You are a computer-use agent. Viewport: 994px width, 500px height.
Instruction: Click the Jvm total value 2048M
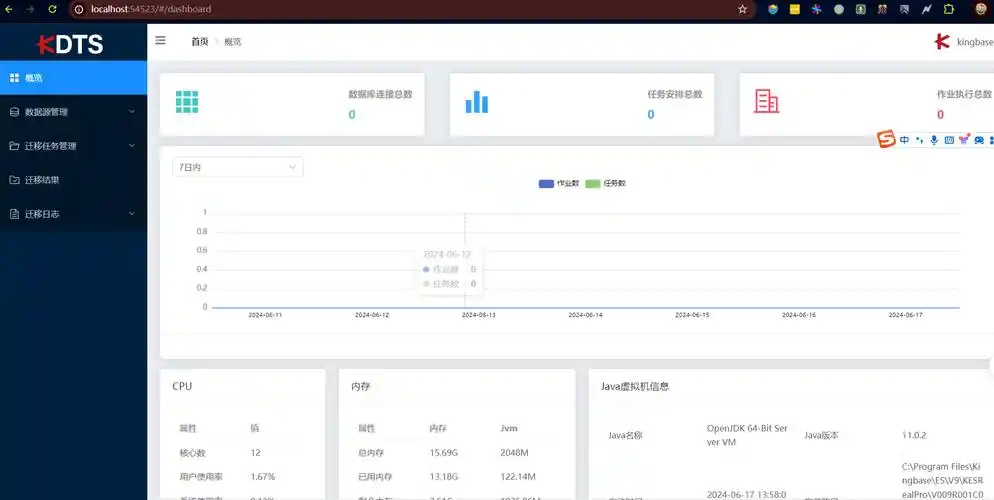[x=514, y=453]
